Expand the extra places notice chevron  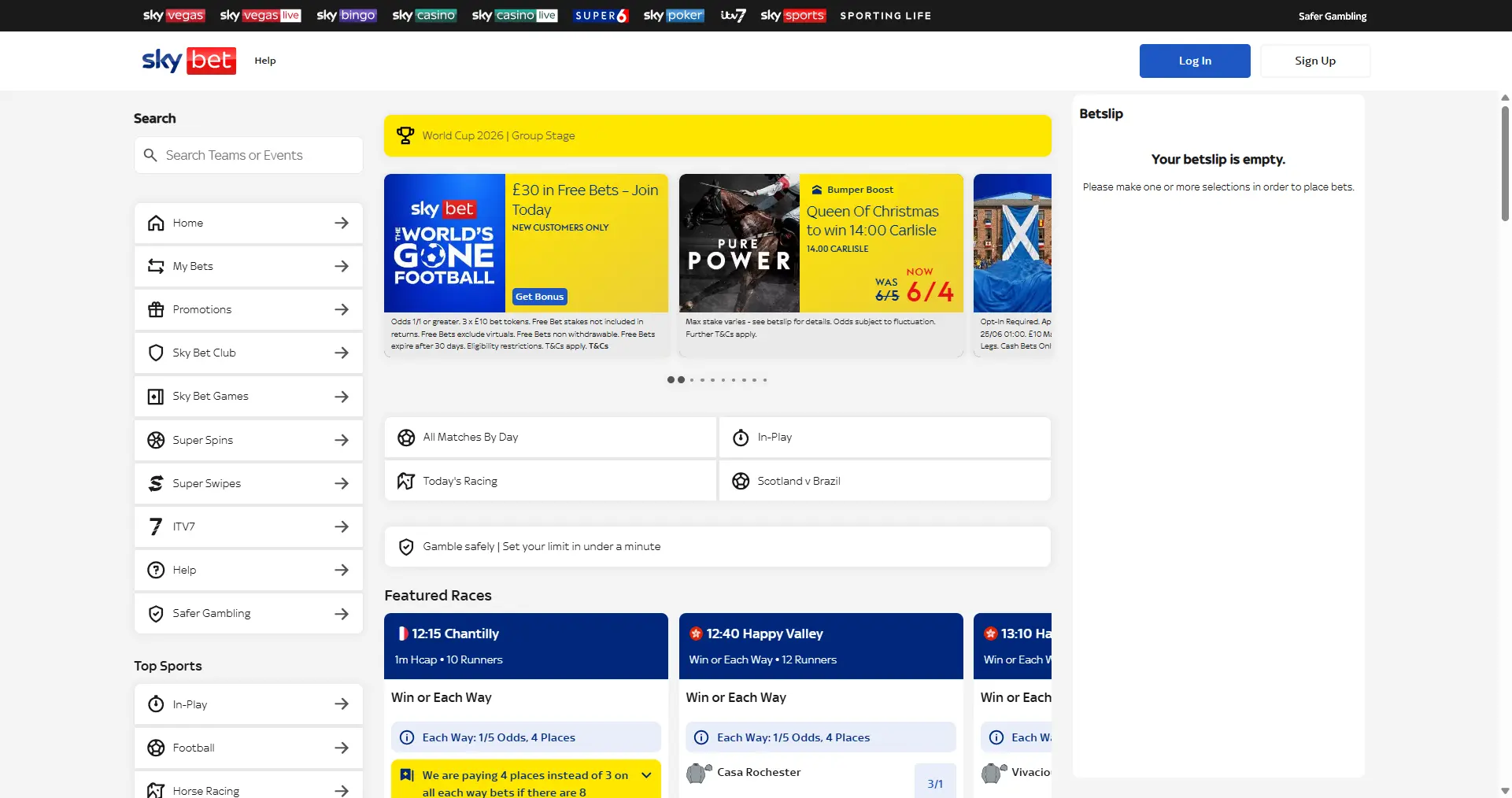pos(646,775)
